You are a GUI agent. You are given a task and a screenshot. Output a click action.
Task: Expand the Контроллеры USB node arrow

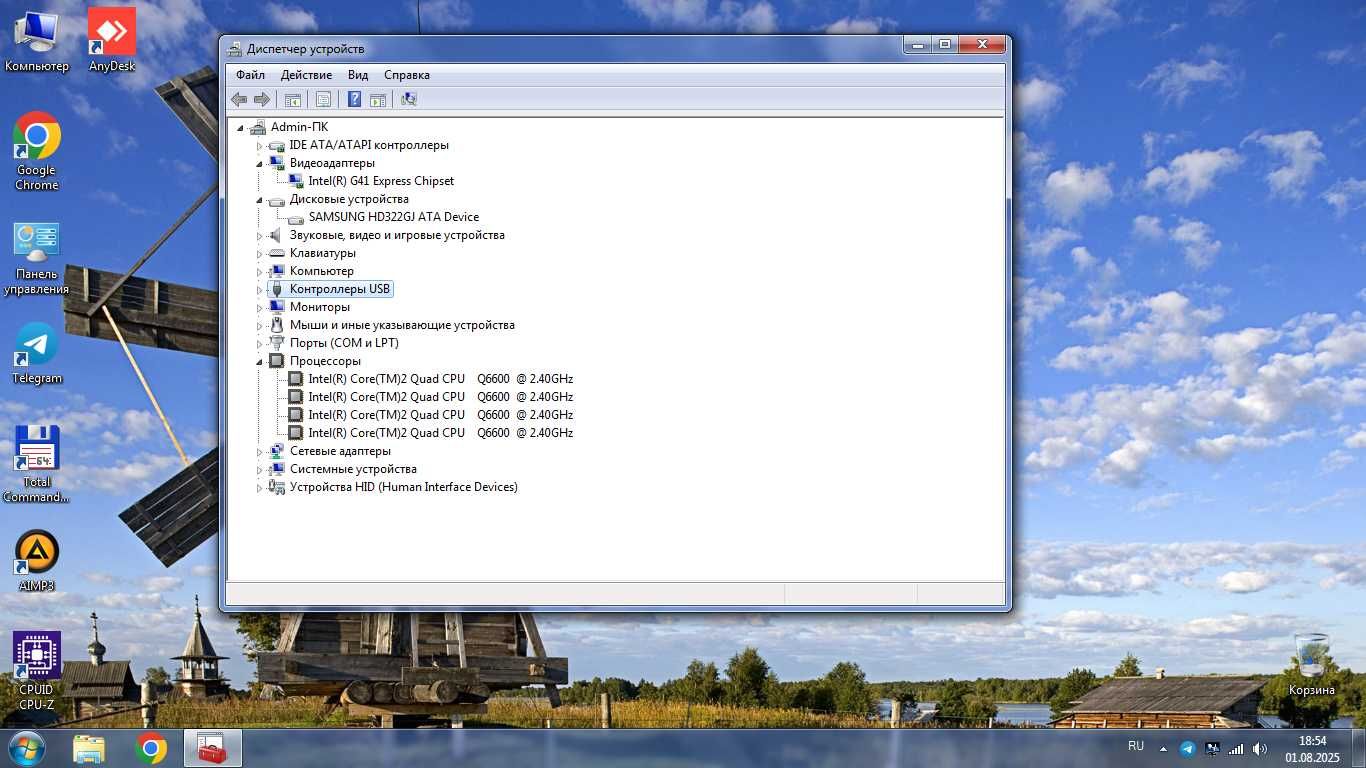(x=259, y=290)
